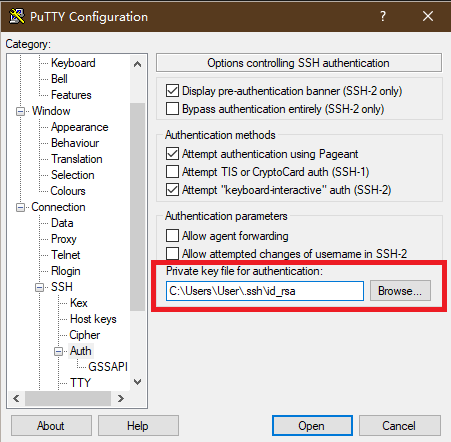This screenshot has width=451, height=442.
Task: Click Browse to choose private key file
Action: click(400, 291)
